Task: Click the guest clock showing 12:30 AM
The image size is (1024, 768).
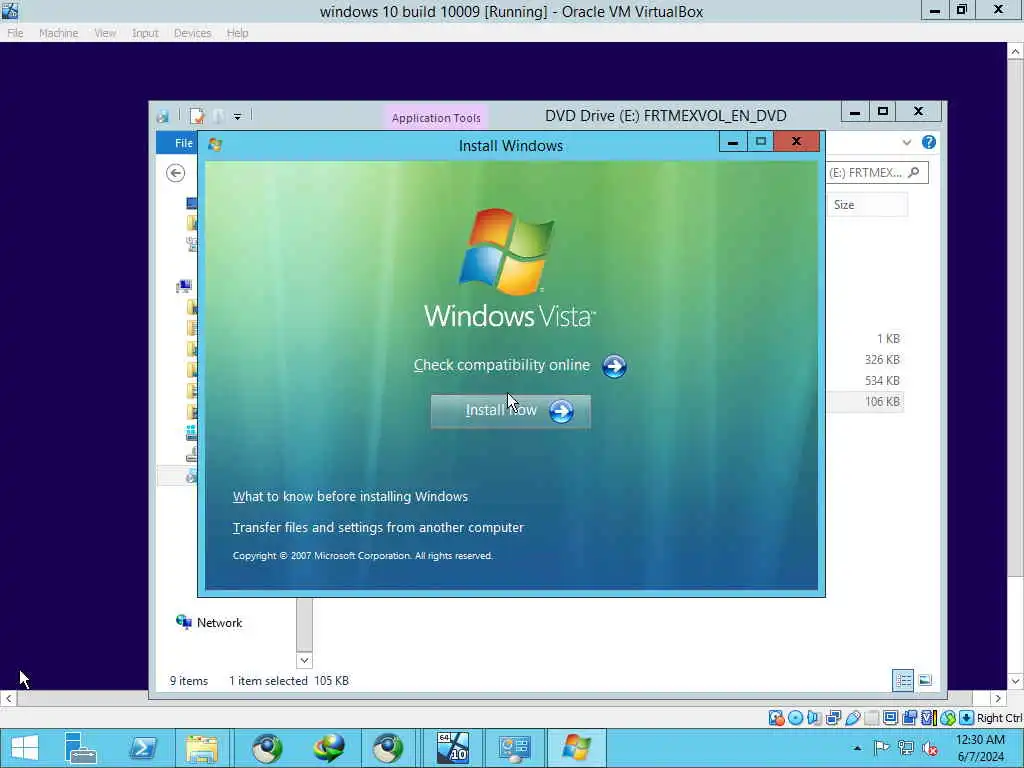Action: point(980,748)
